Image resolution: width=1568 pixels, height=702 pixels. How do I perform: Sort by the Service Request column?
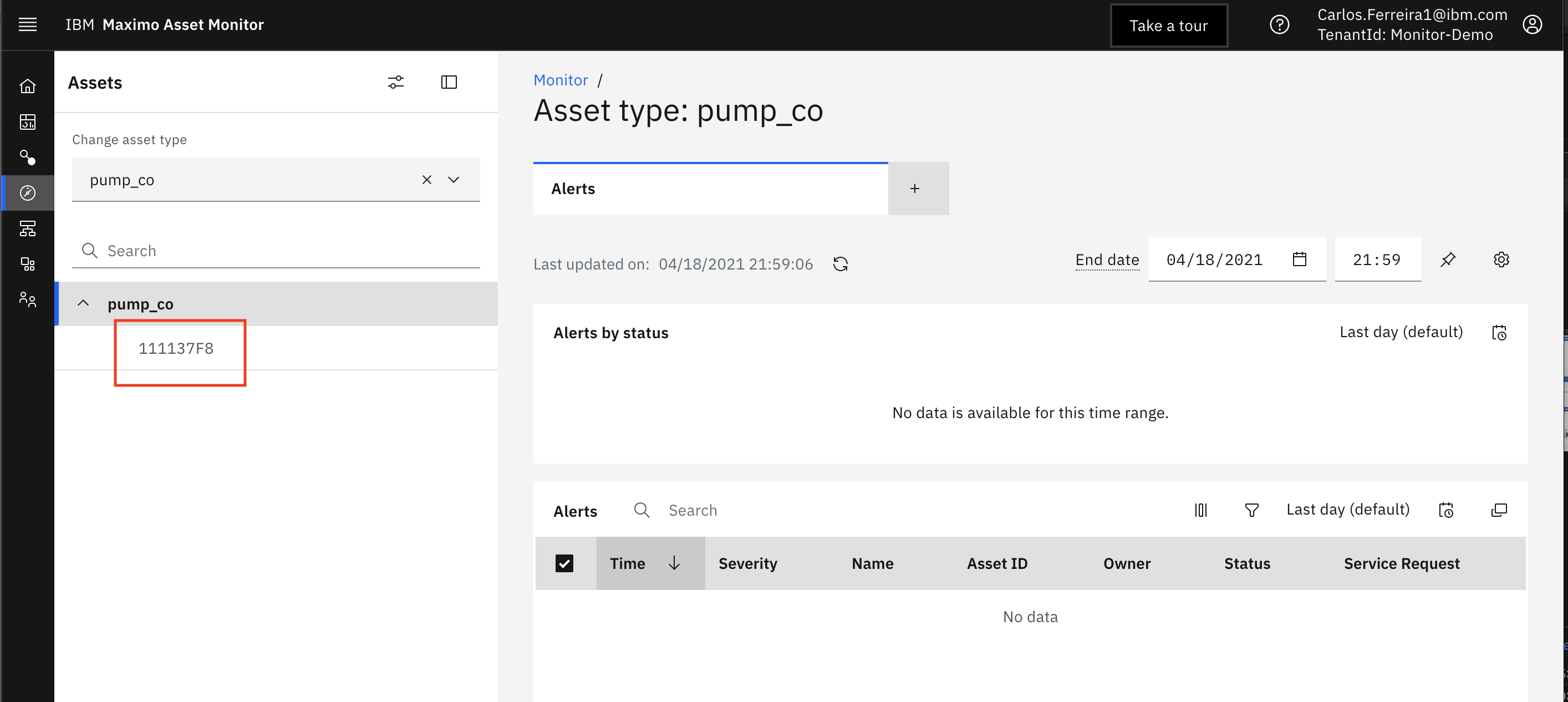coord(1401,564)
